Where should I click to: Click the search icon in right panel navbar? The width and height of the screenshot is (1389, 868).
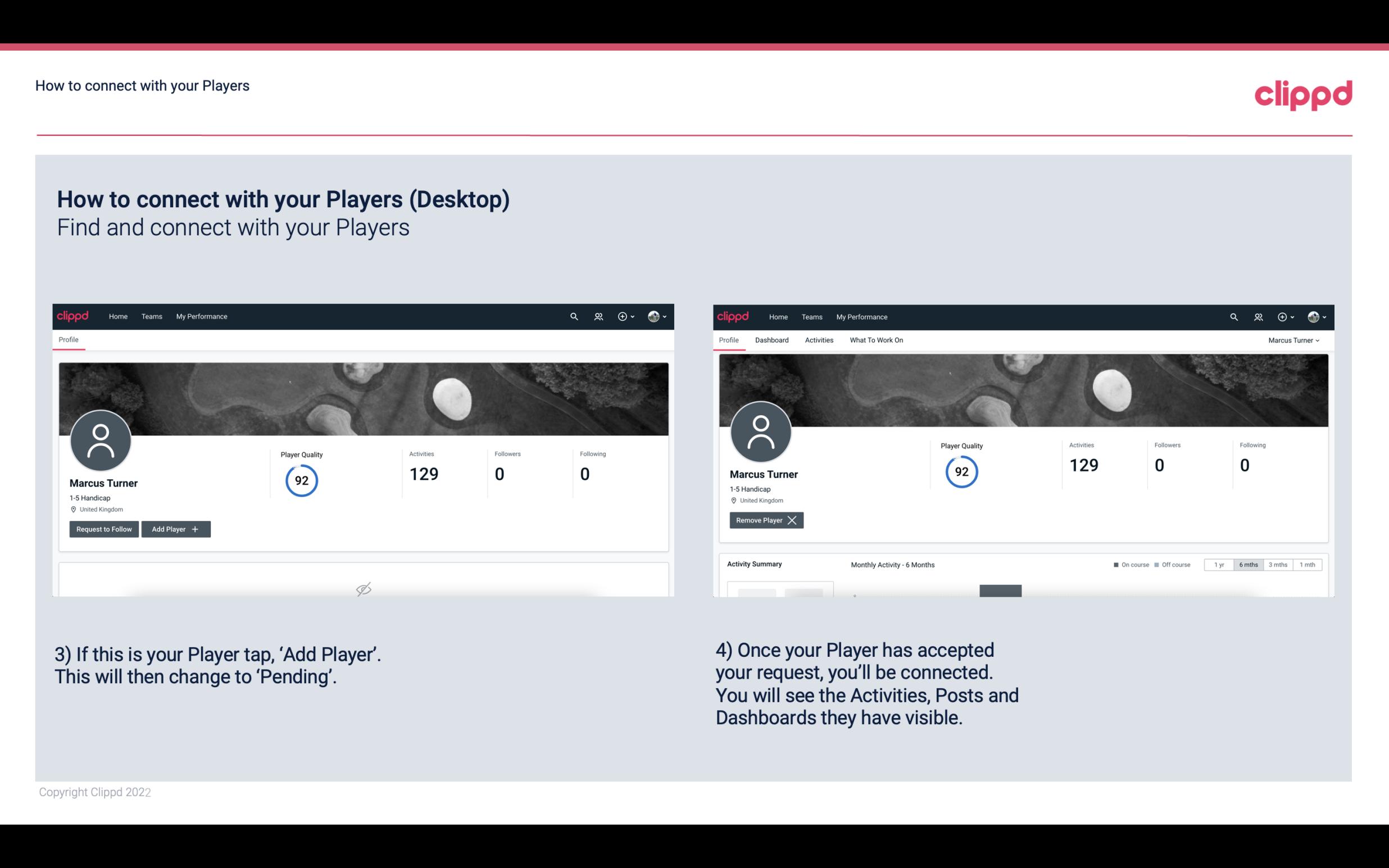1233,316
